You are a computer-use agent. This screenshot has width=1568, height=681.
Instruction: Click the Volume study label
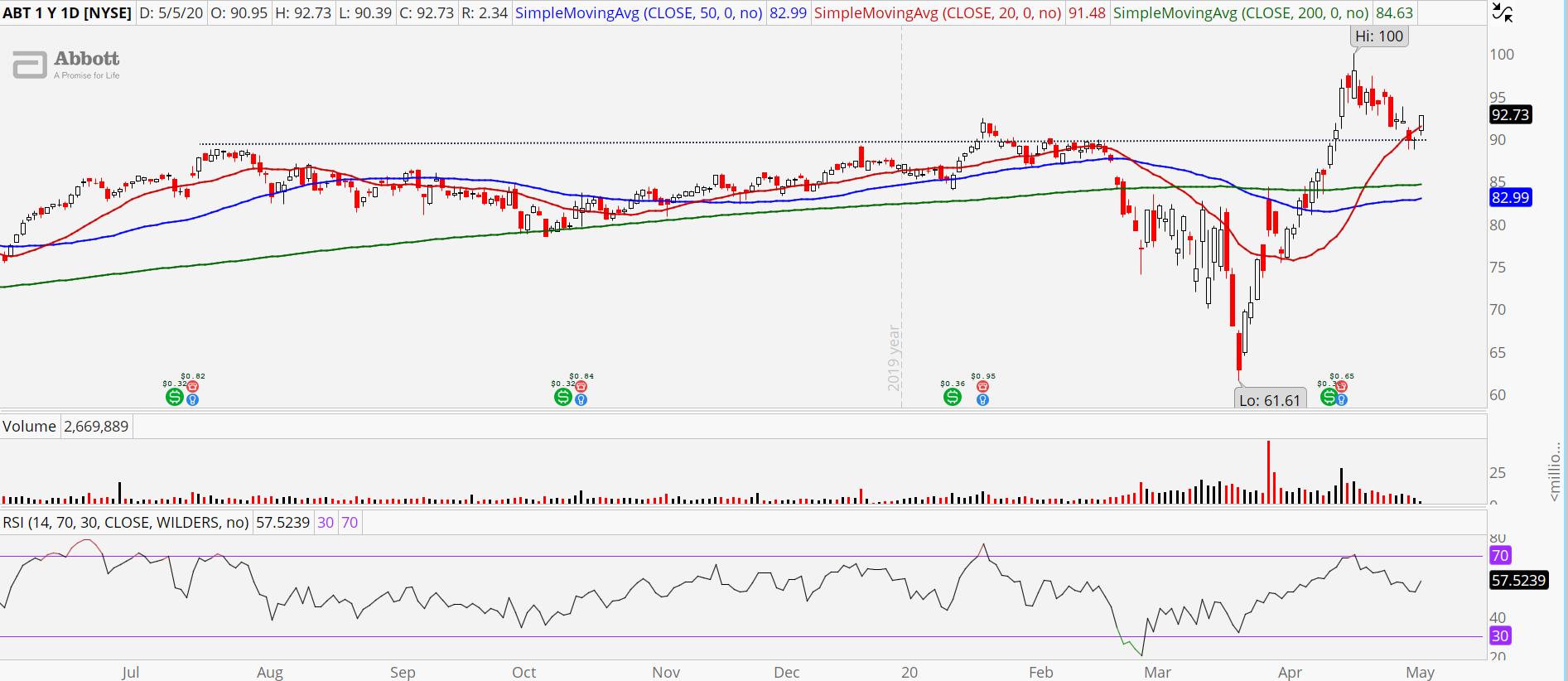pos(29,427)
